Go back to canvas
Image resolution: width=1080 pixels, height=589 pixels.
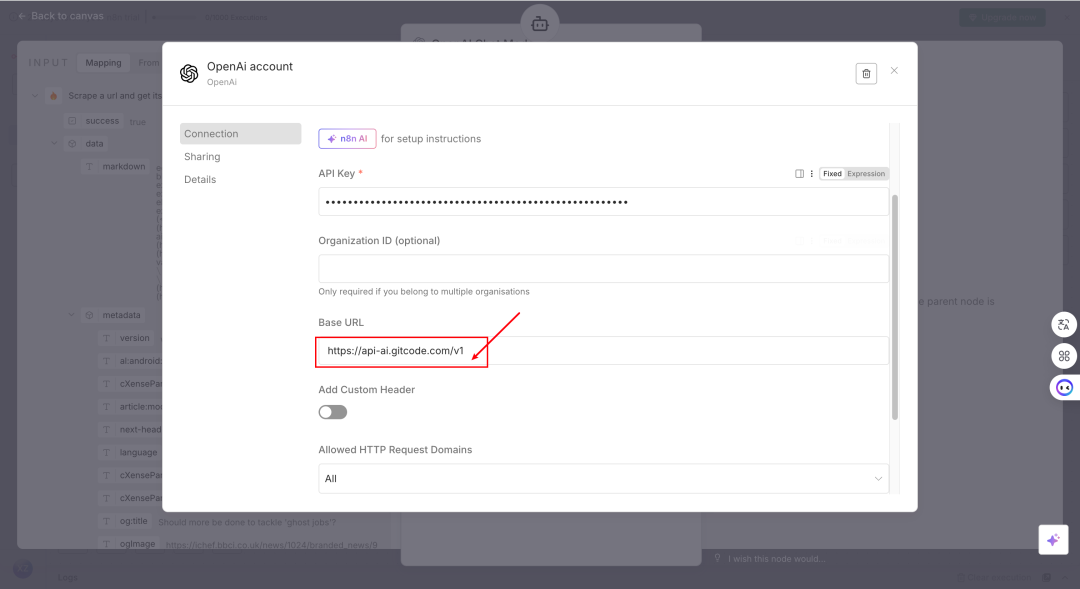pyautogui.click(x=61, y=16)
